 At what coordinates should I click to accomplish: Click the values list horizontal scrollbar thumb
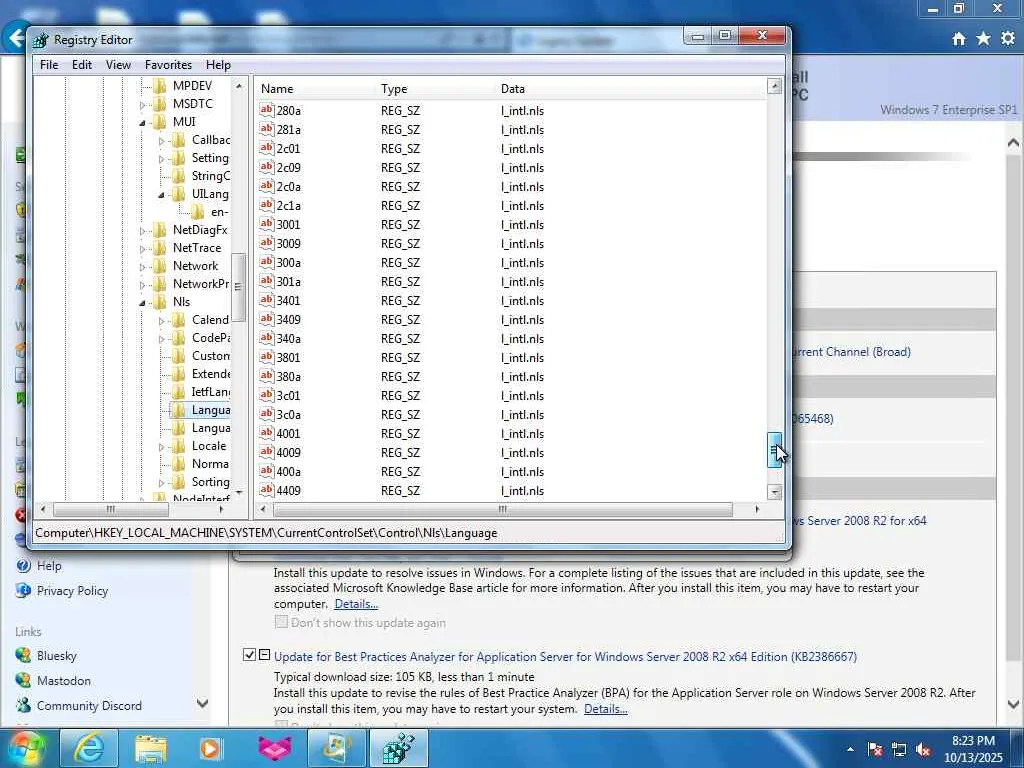coord(502,509)
